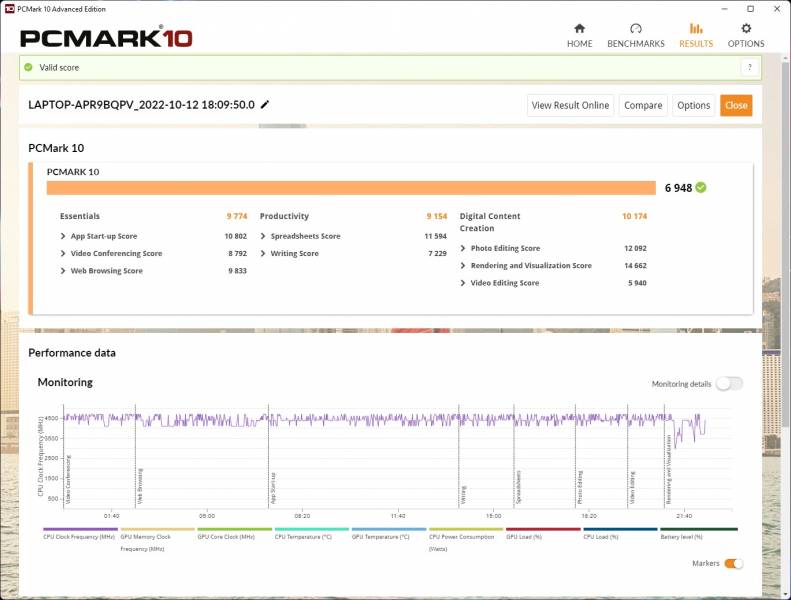Viewport: 791px width, 600px height.
Task: Click the help question mark in Valid score bar
Action: [x=750, y=67]
